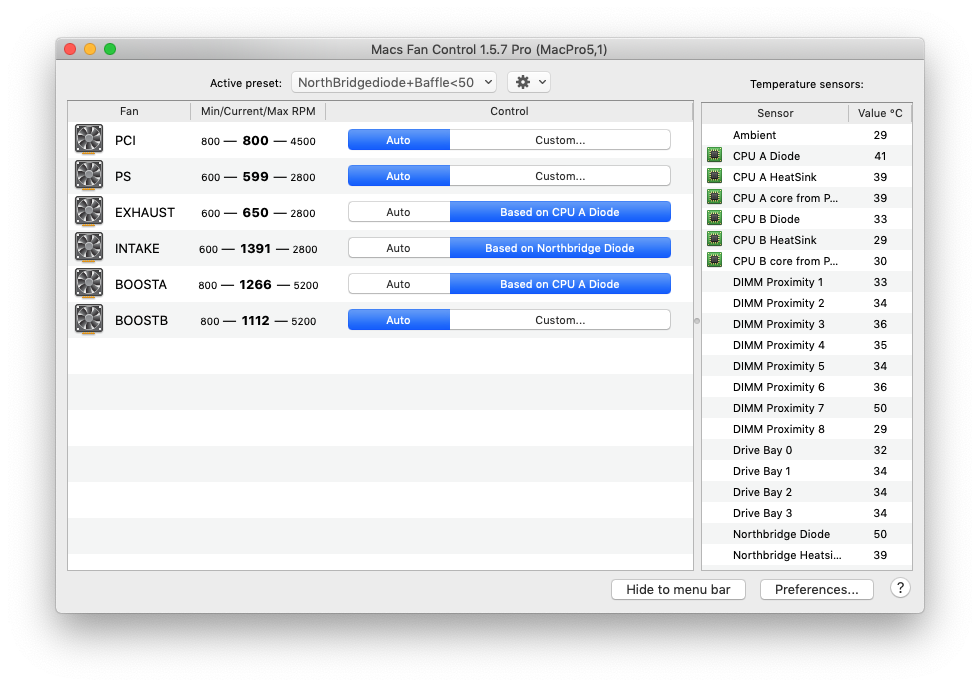Select the DIMM Proximity 4 row
980x687 pixels.
click(807, 345)
